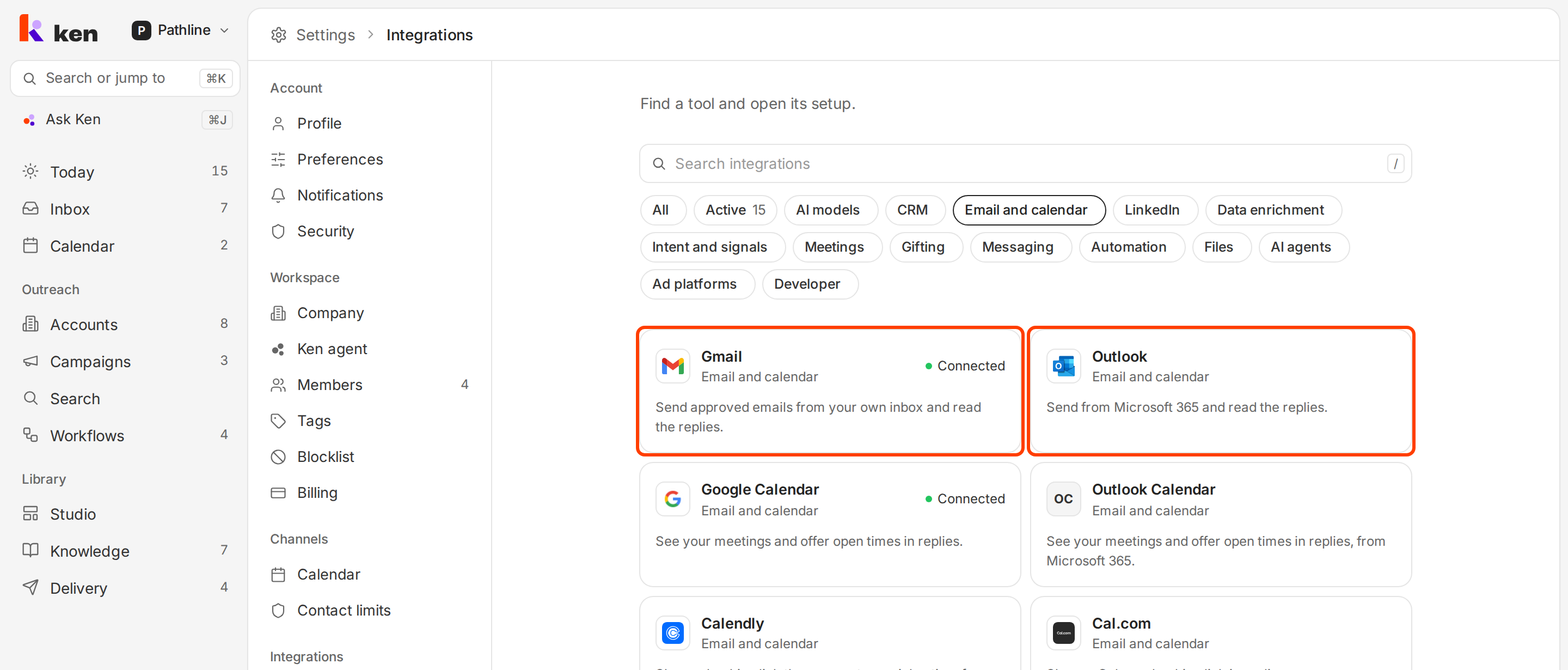Open the Notifications bell icon
This screenshot has width=1568, height=670.
tap(278, 196)
